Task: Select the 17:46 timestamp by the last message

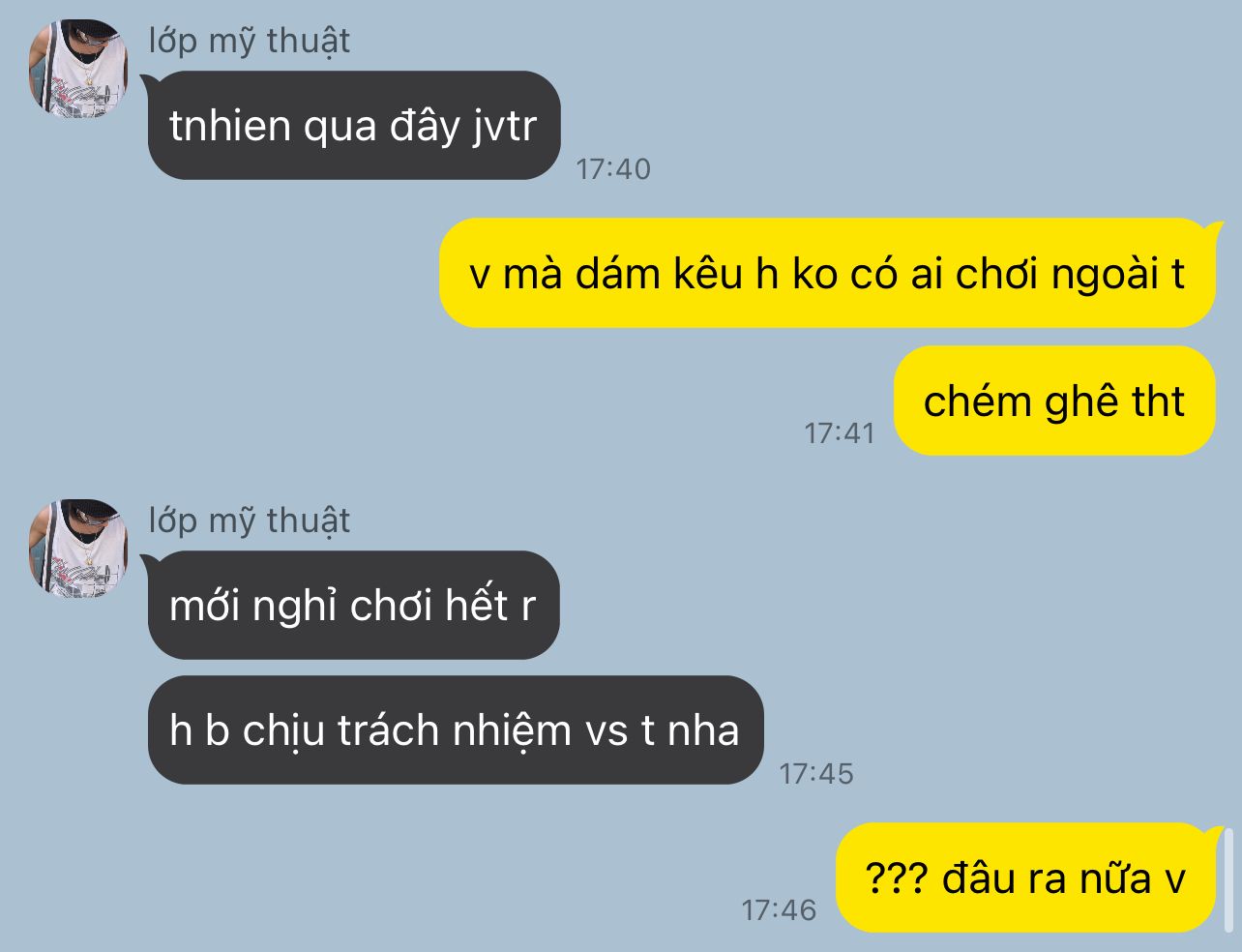Action: (779, 909)
